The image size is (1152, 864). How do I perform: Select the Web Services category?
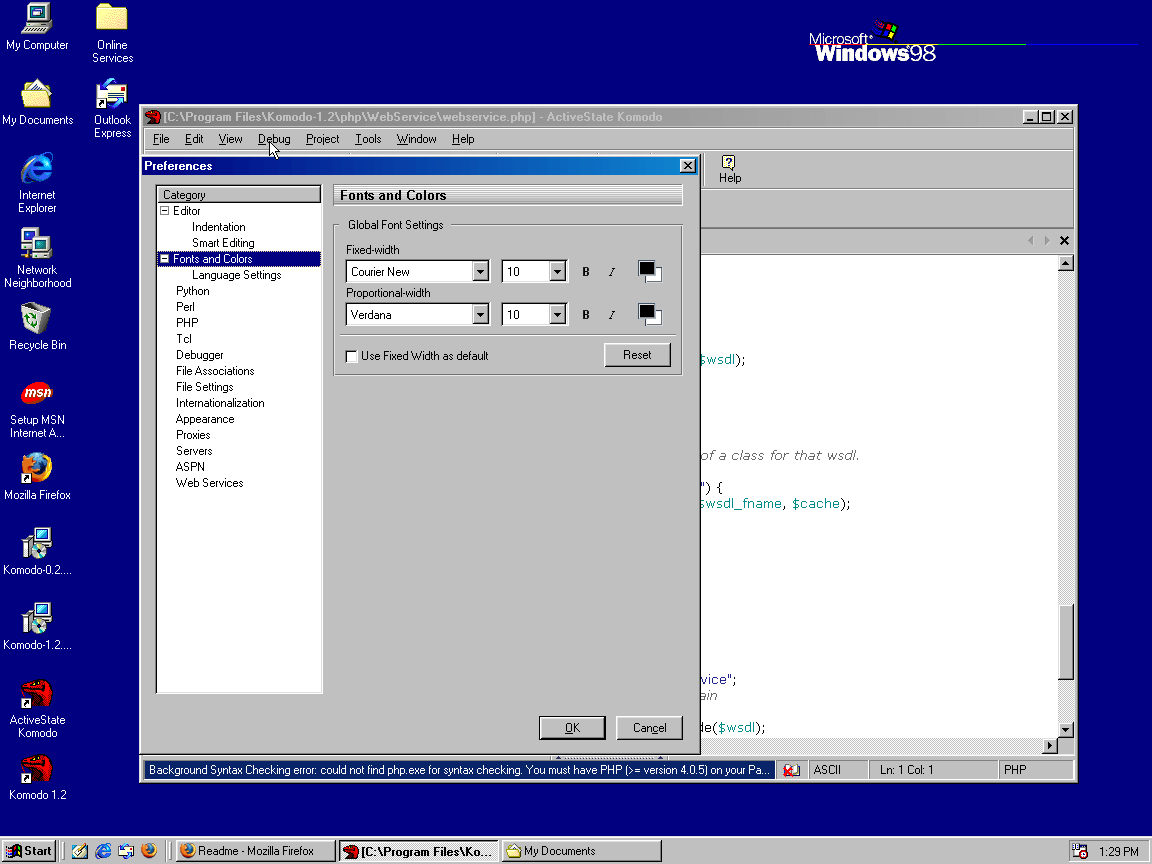(209, 483)
